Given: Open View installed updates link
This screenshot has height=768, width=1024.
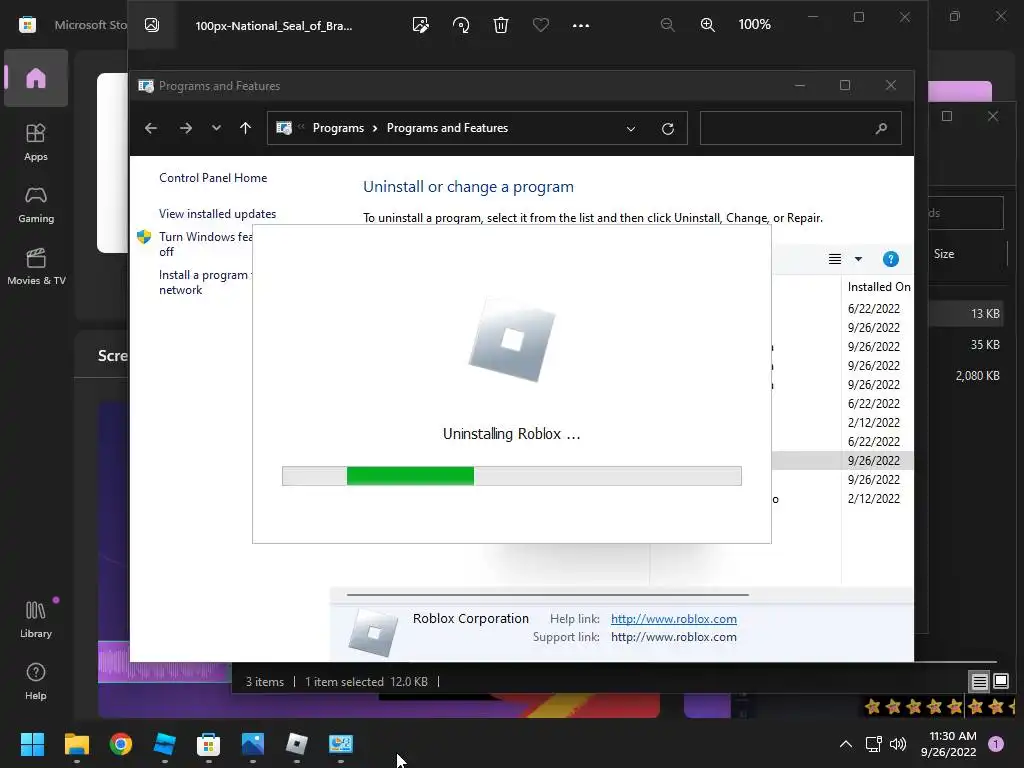Looking at the screenshot, I should pyautogui.click(x=217, y=214).
